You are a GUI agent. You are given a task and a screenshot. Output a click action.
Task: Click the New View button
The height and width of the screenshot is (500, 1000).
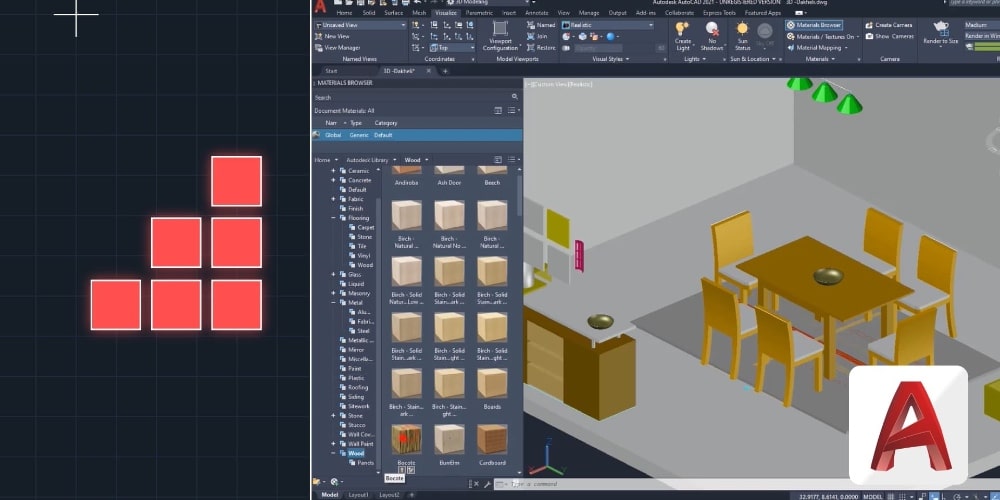pyautogui.click(x=337, y=36)
